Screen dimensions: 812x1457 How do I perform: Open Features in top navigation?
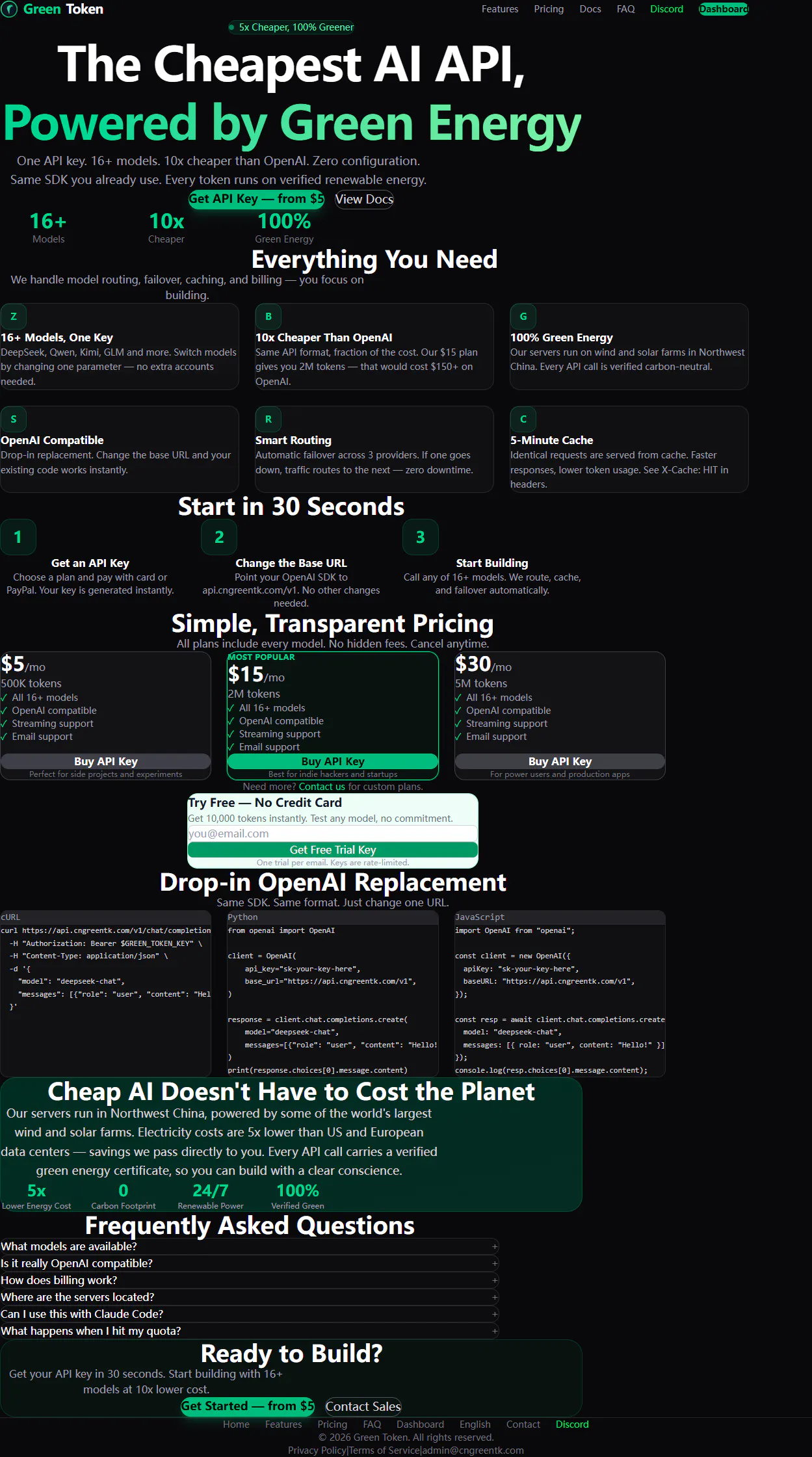pyautogui.click(x=500, y=9)
